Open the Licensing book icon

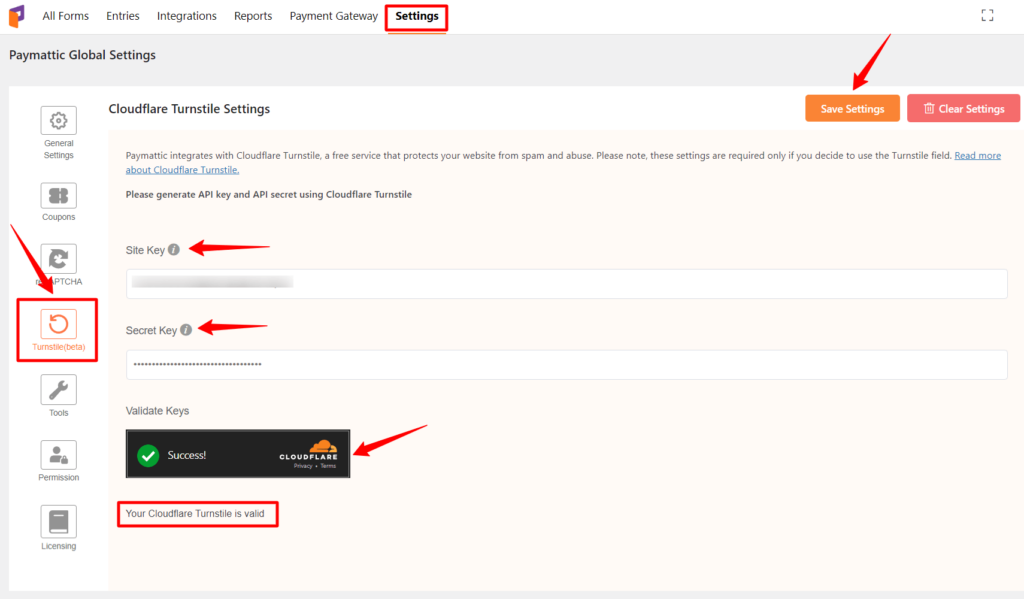(x=59, y=521)
